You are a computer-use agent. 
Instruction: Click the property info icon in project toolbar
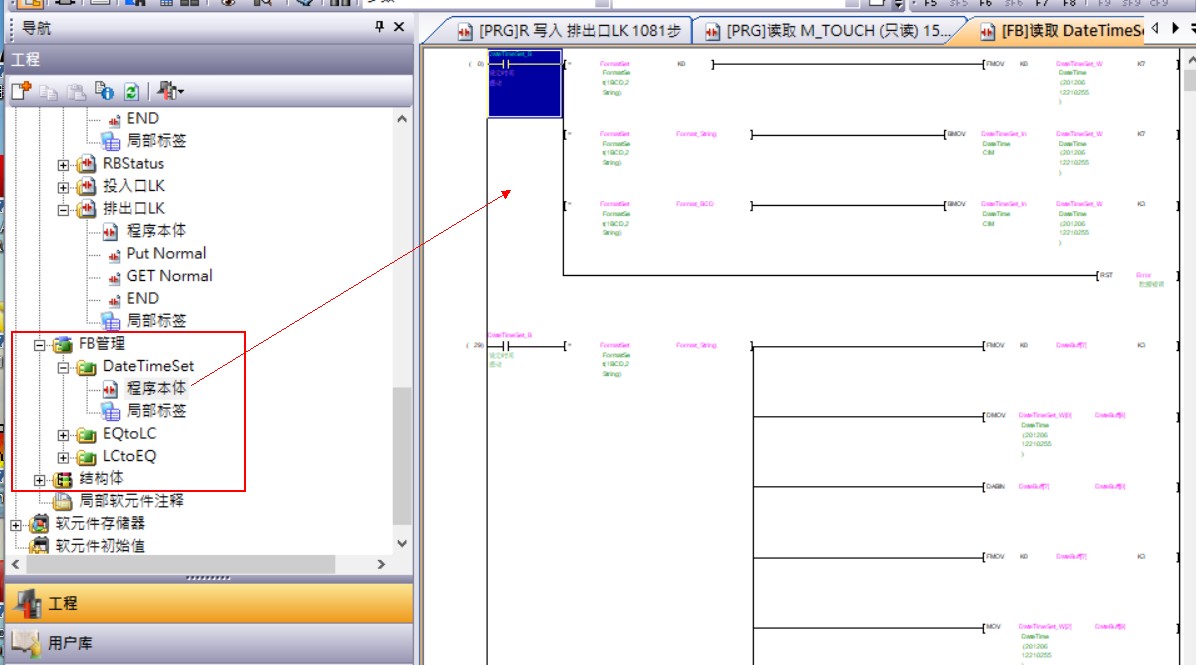[105, 92]
